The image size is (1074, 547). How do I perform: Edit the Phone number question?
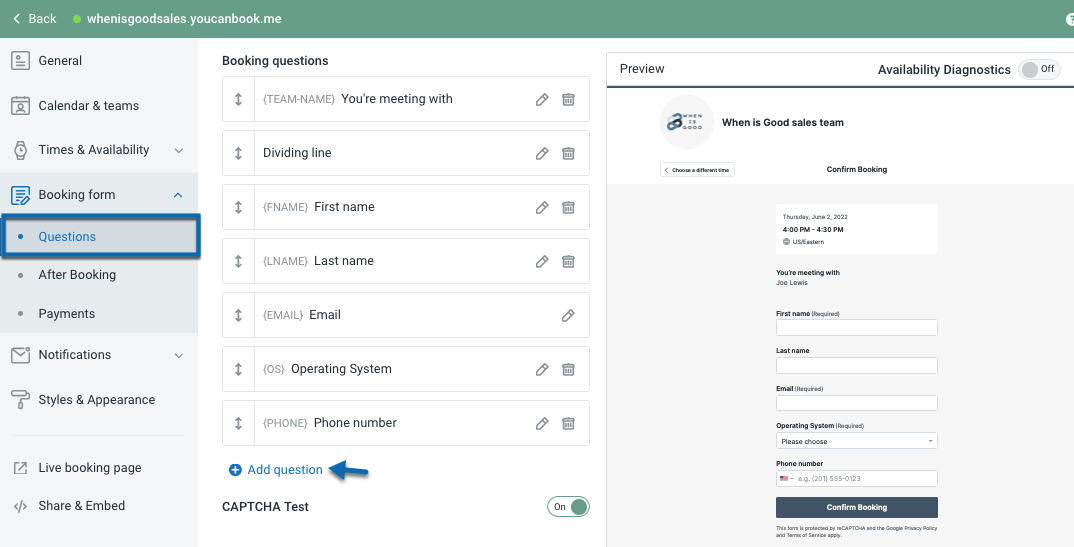[542, 424]
